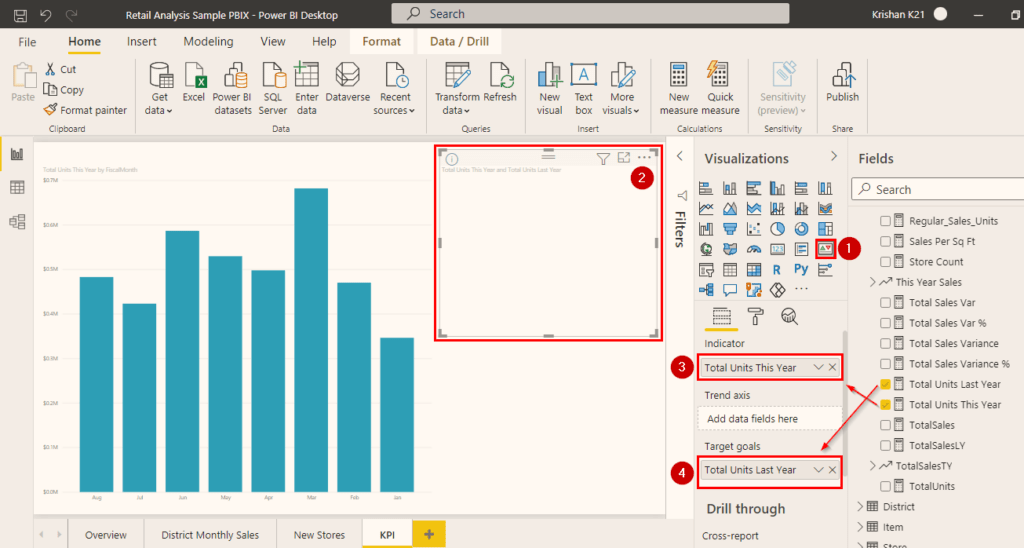Open the Analytics magnifier pane
The height and width of the screenshot is (548, 1024).
coord(790,317)
